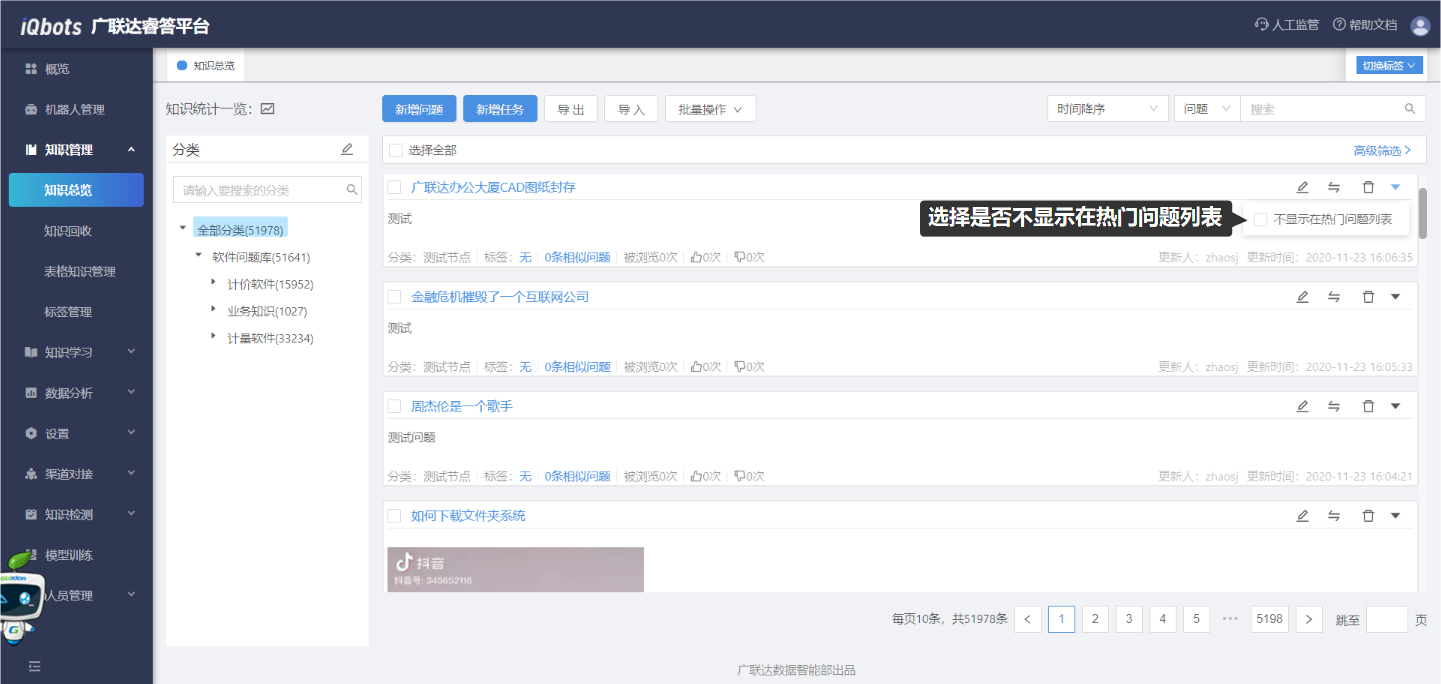Image resolution: width=1441 pixels, height=684 pixels.
Task: Open the robot assistant mascot
Action: (22, 598)
